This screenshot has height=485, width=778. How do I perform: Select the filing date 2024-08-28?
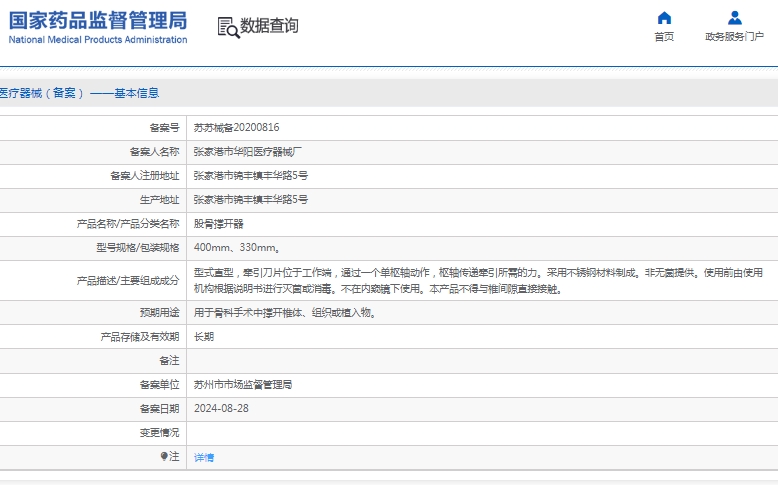click(x=221, y=409)
